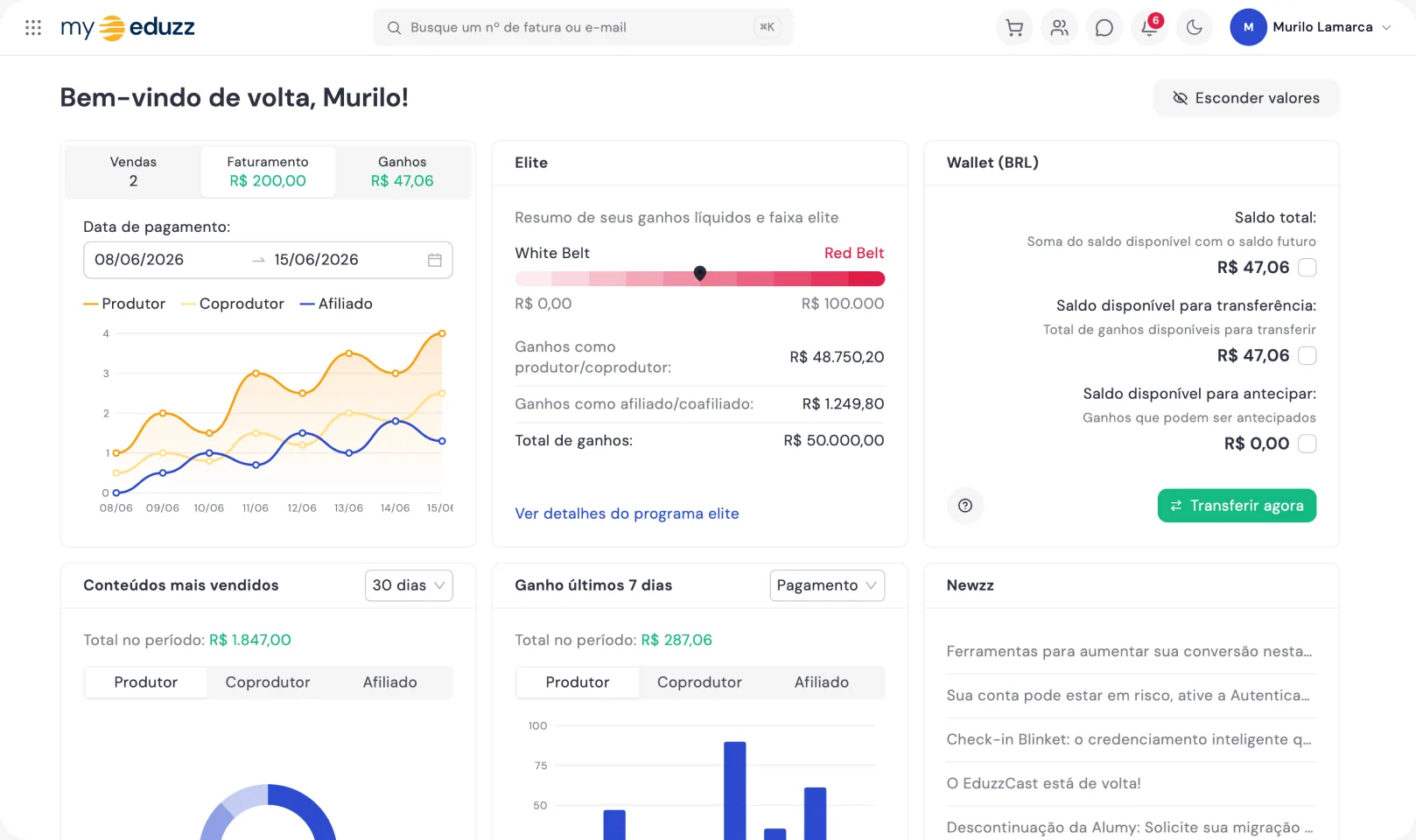Open the chat bubble icon
Image resolution: width=1416 pixels, height=840 pixels.
[1104, 28]
